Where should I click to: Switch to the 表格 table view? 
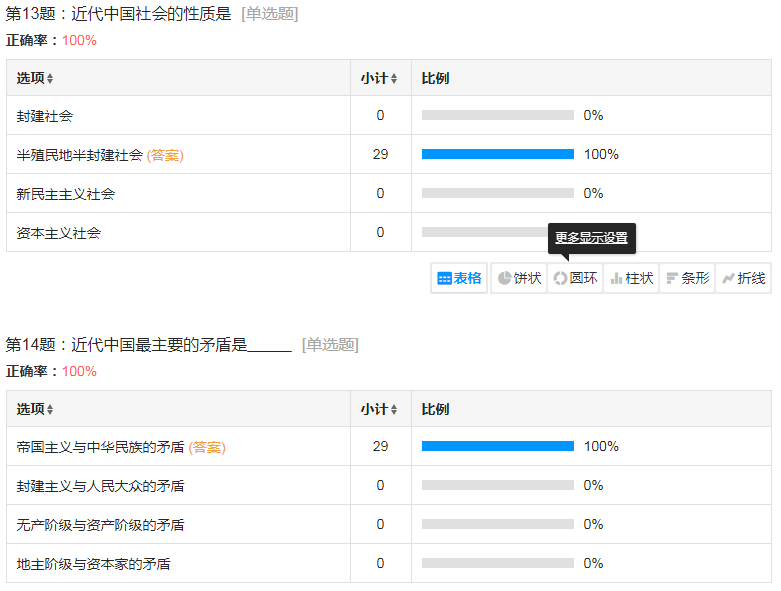[460, 278]
